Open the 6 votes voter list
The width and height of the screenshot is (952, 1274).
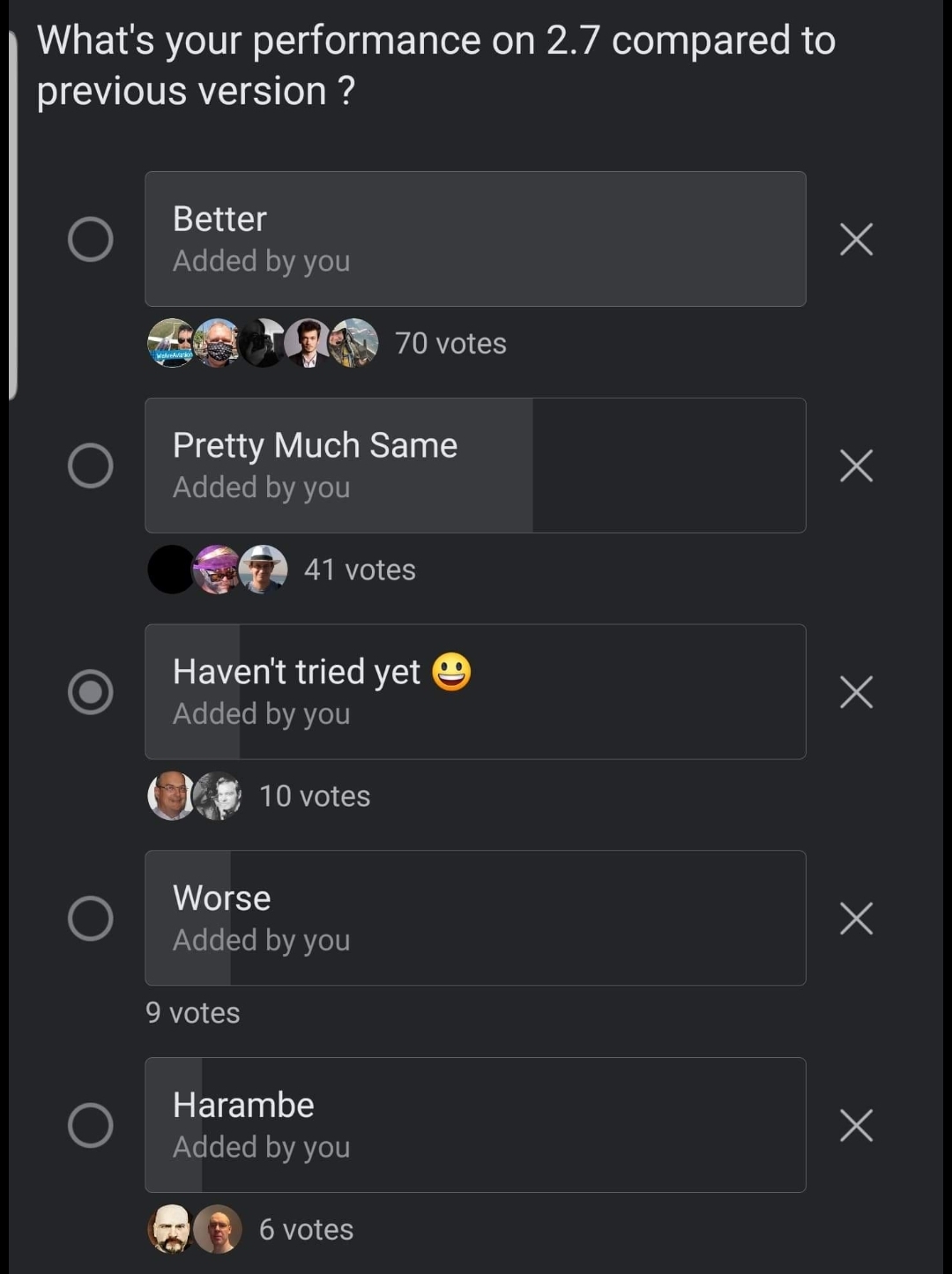(x=306, y=1229)
